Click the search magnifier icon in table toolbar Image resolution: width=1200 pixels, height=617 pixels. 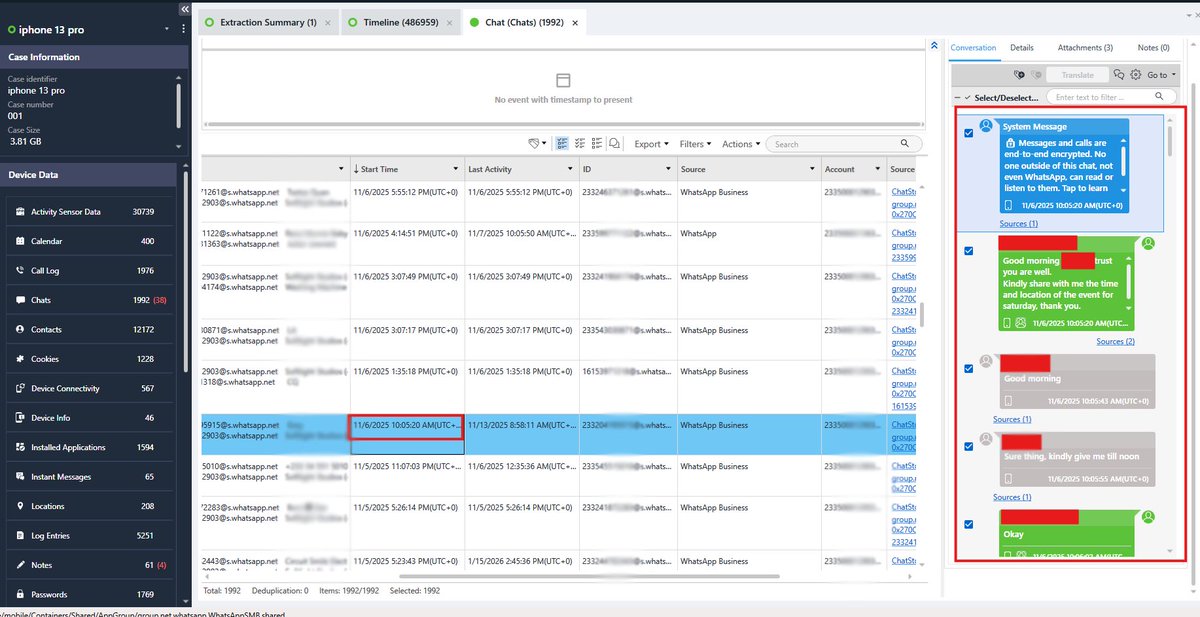905,144
